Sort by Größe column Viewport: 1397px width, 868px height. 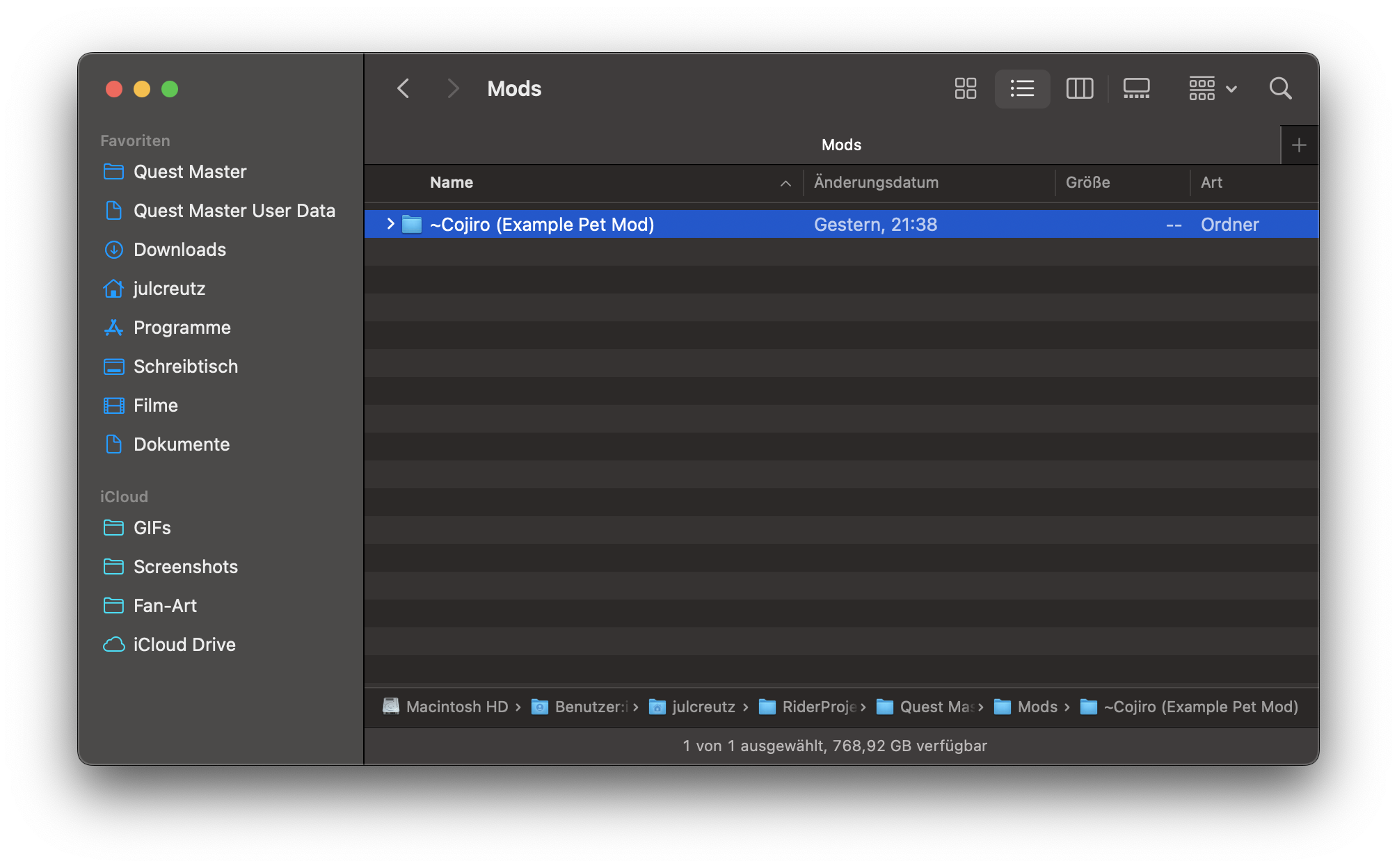pos(1087,182)
